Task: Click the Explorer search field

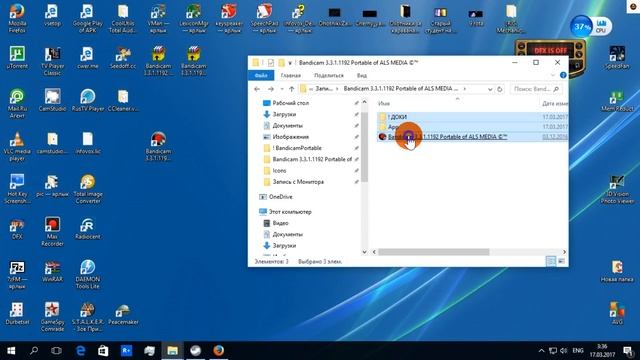Action: coord(536,89)
